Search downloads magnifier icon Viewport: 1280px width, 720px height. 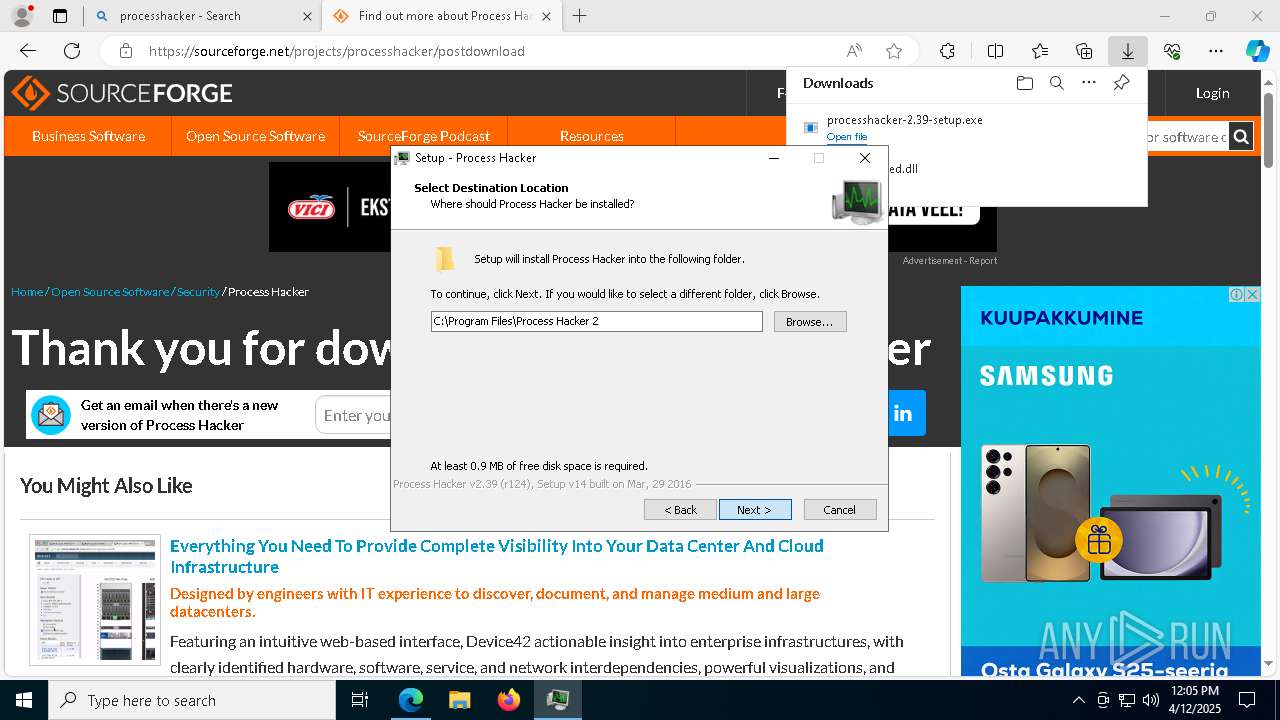1056,83
